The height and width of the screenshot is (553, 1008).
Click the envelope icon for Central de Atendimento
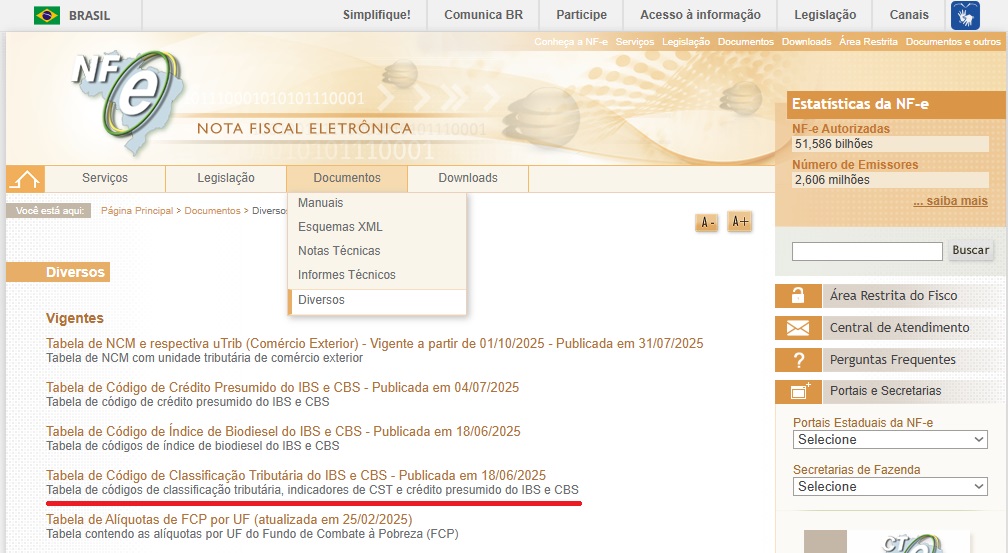pyautogui.click(x=798, y=328)
